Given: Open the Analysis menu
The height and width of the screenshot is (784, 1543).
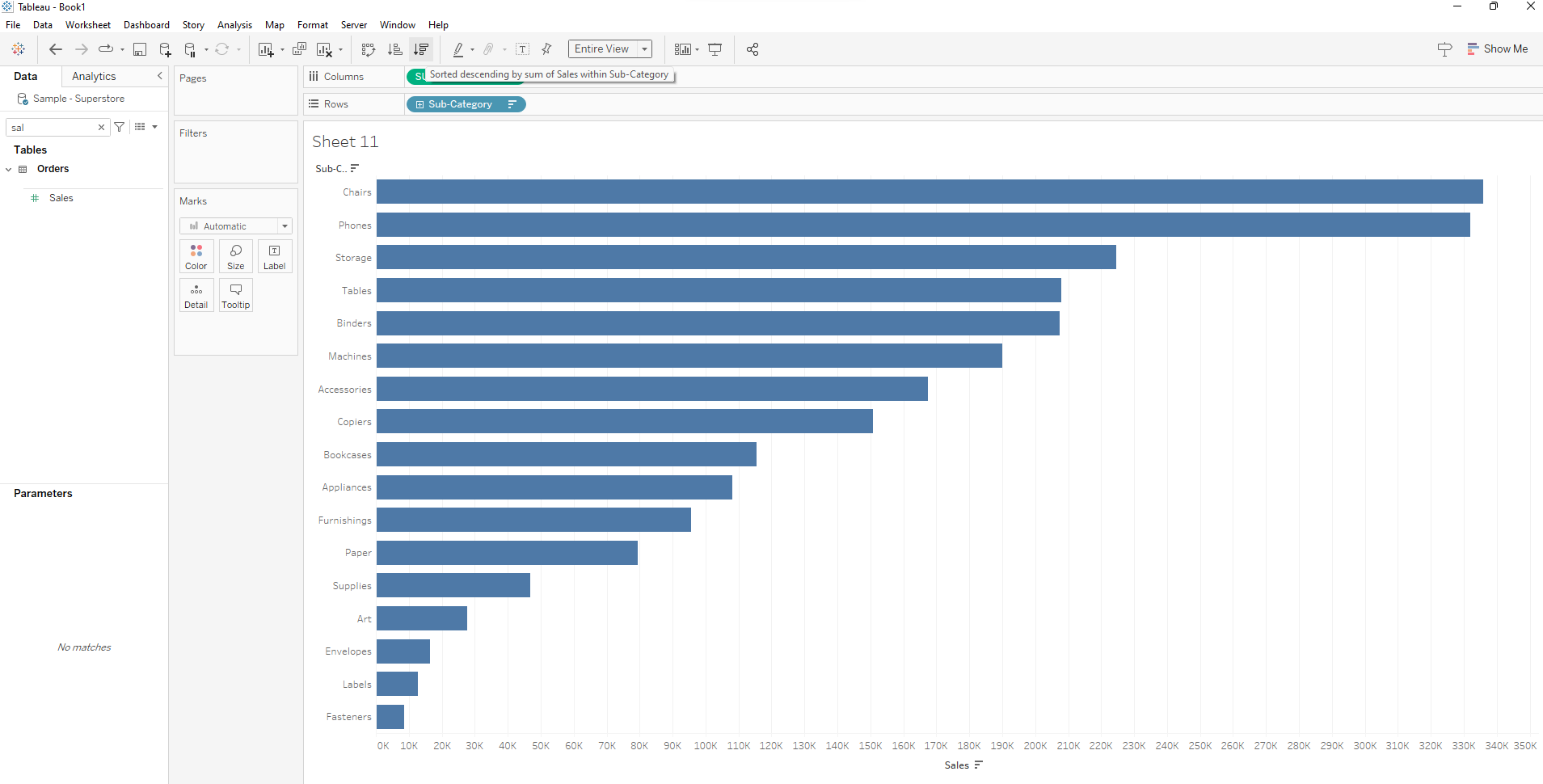Looking at the screenshot, I should tap(234, 25).
